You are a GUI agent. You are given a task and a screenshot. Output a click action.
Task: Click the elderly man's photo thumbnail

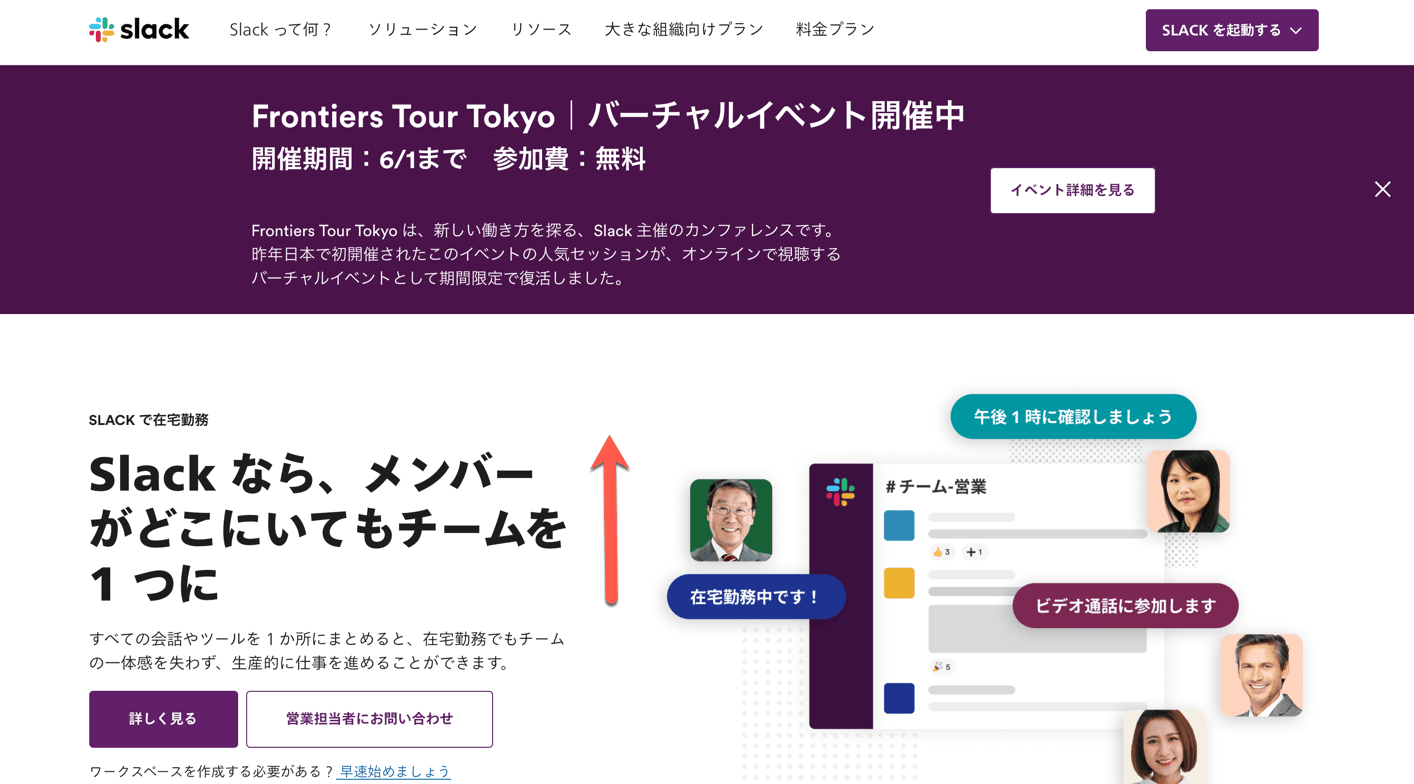[x=731, y=520]
